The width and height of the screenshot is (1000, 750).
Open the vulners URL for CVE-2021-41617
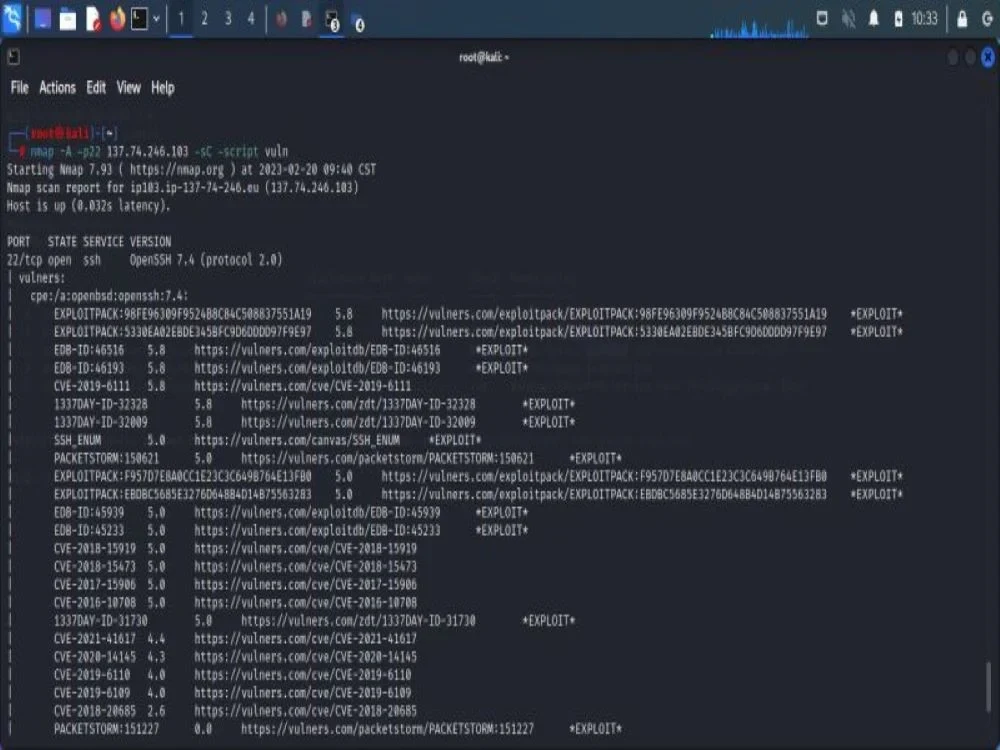[x=305, y=638]
